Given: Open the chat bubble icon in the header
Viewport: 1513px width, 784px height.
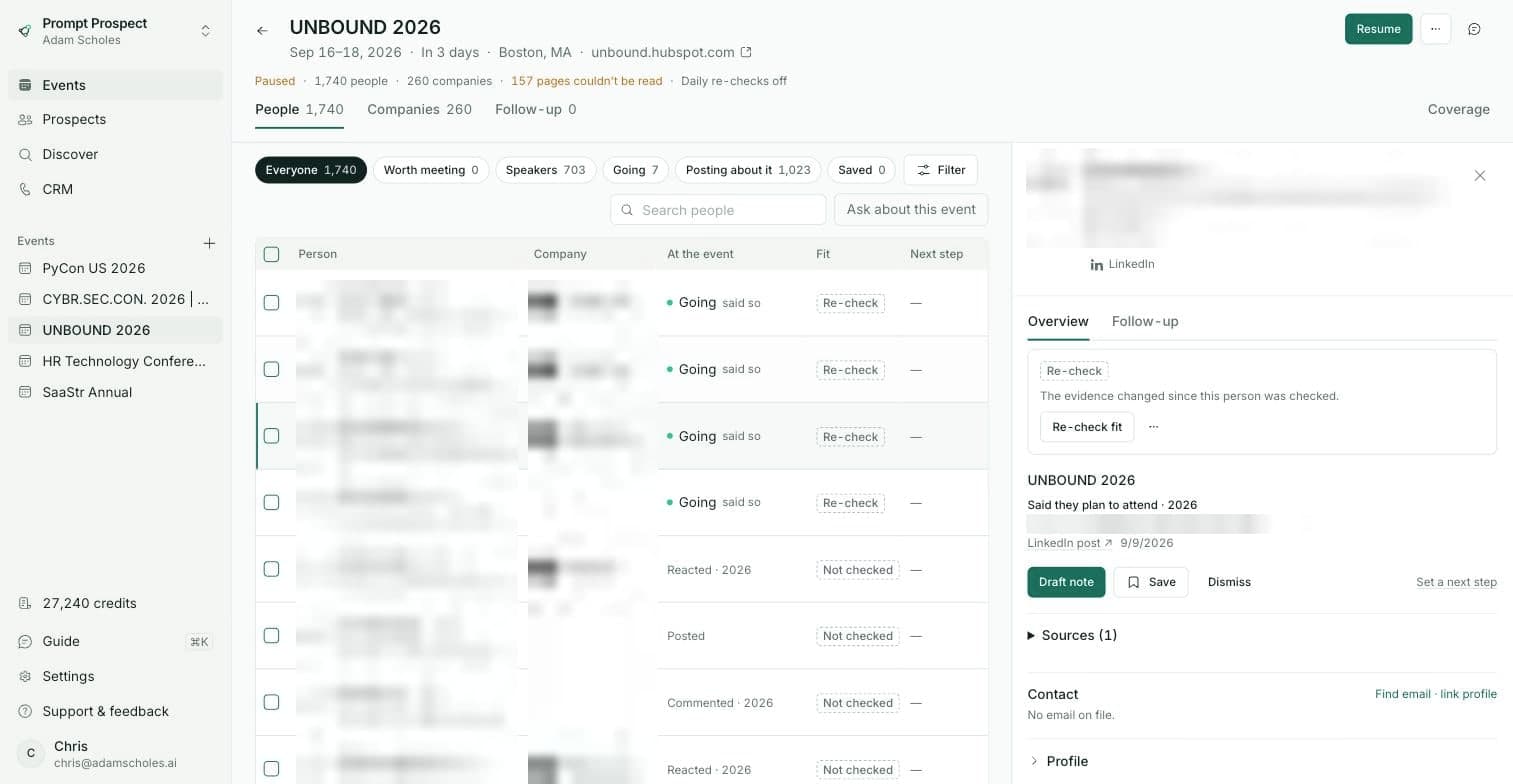Looking at the screenshot, I should pos(1474,29).
